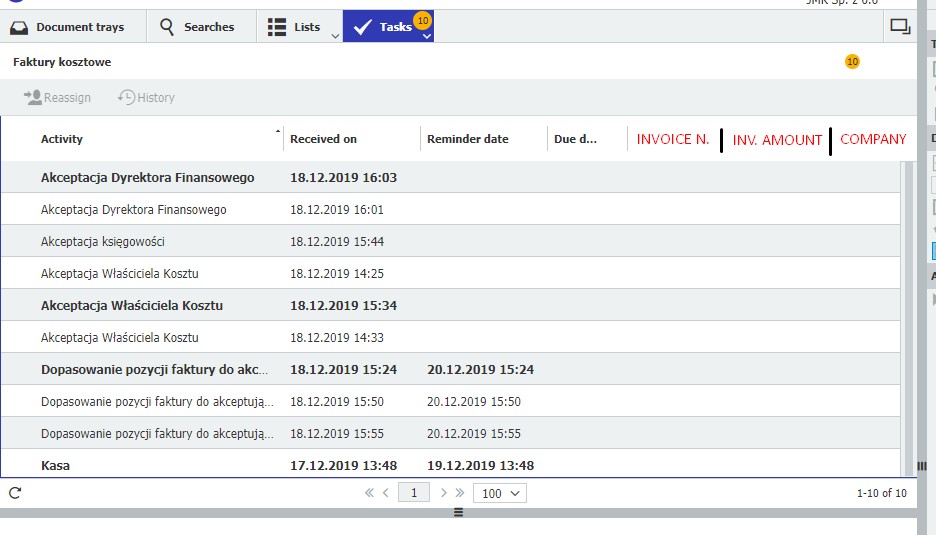Click the page number input field
This screenshot has height=535, width=936.
(x=413, y=493)
